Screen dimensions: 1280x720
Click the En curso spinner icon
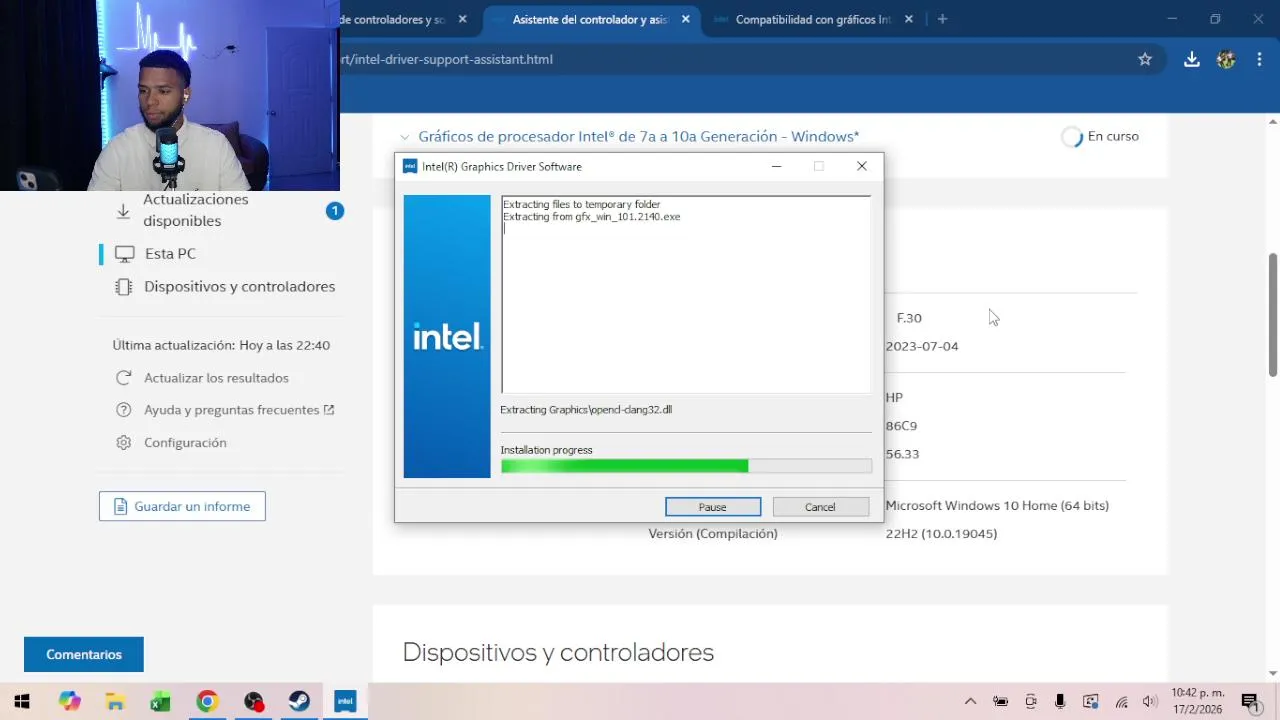tap(1072, 137)
